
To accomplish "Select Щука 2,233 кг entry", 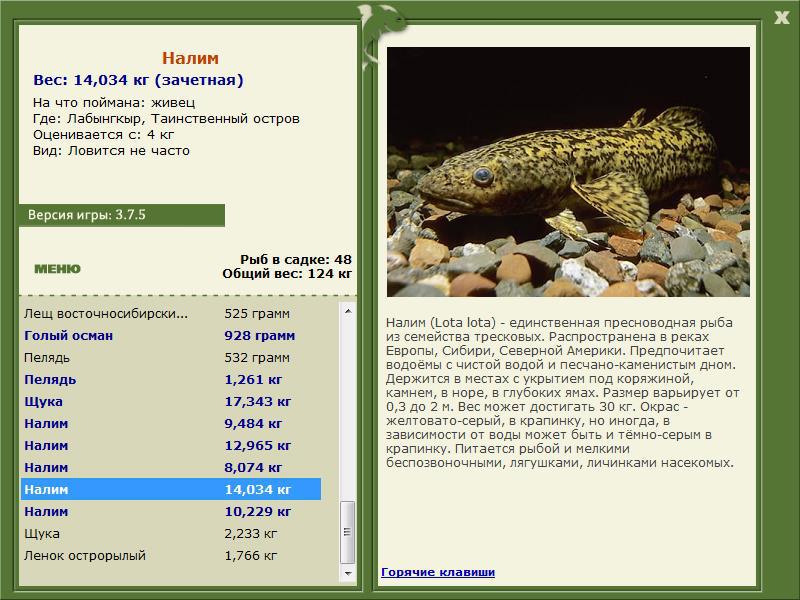I will point(171,533).
